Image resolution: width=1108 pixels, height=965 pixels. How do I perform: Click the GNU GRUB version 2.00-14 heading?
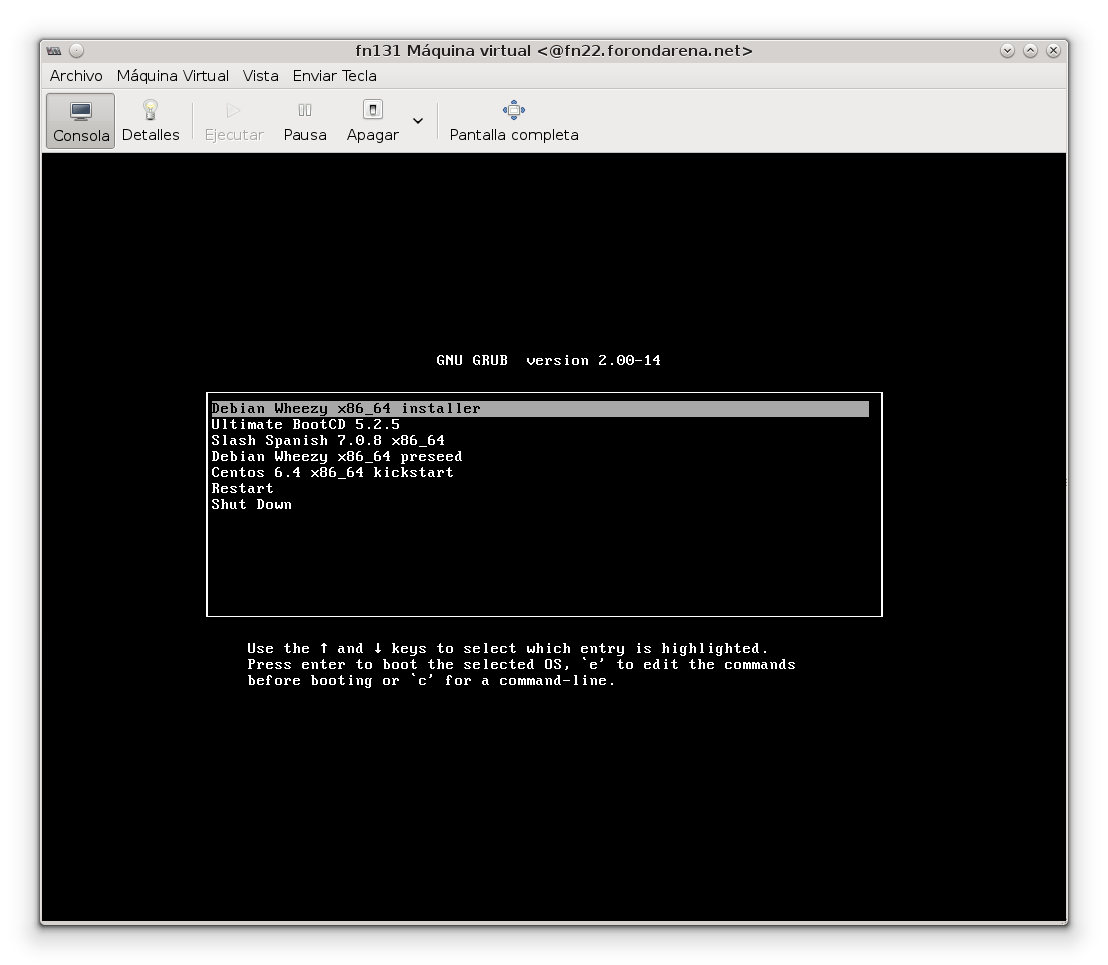(548, 360)
